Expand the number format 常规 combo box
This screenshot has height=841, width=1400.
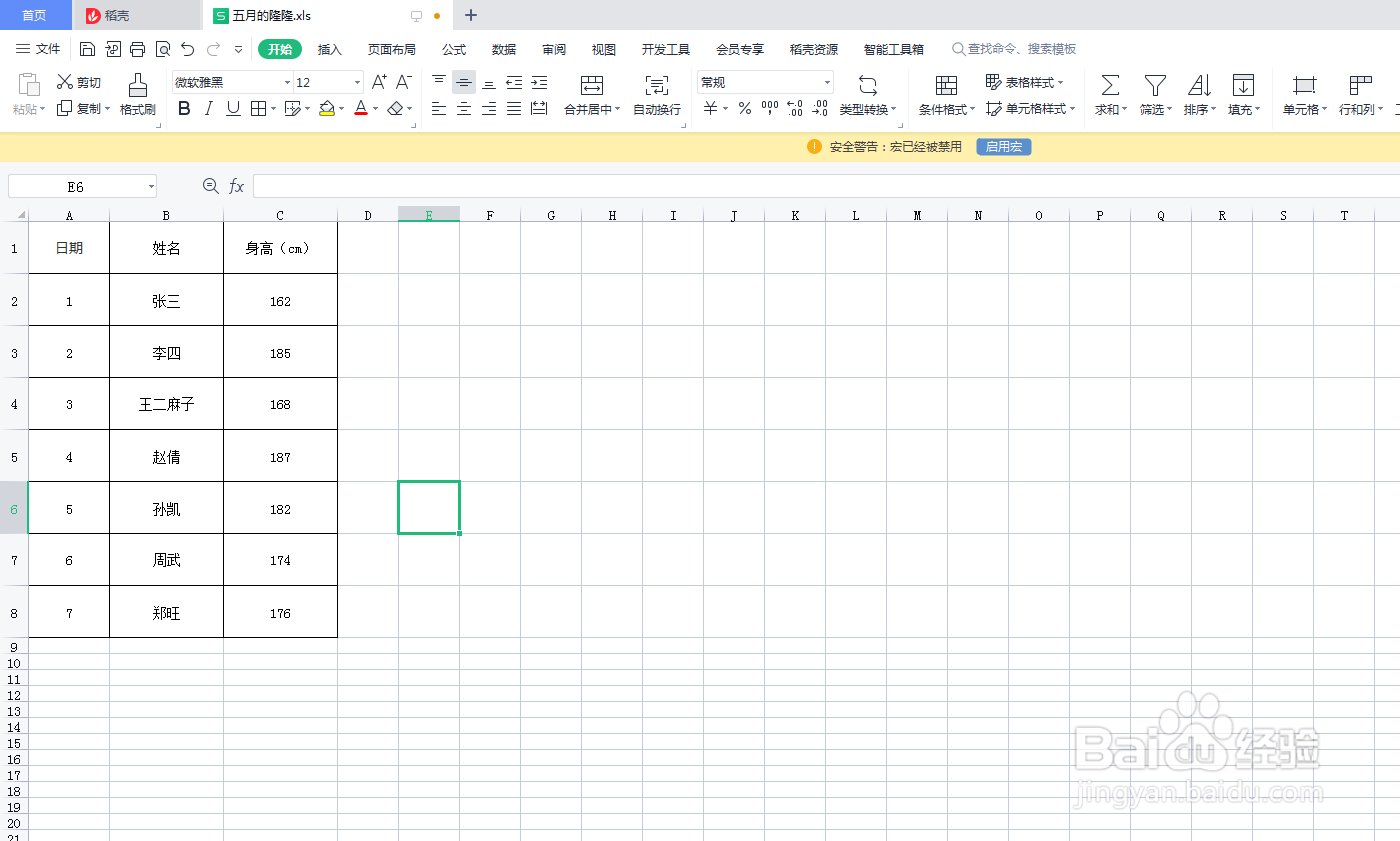(827, 81)
